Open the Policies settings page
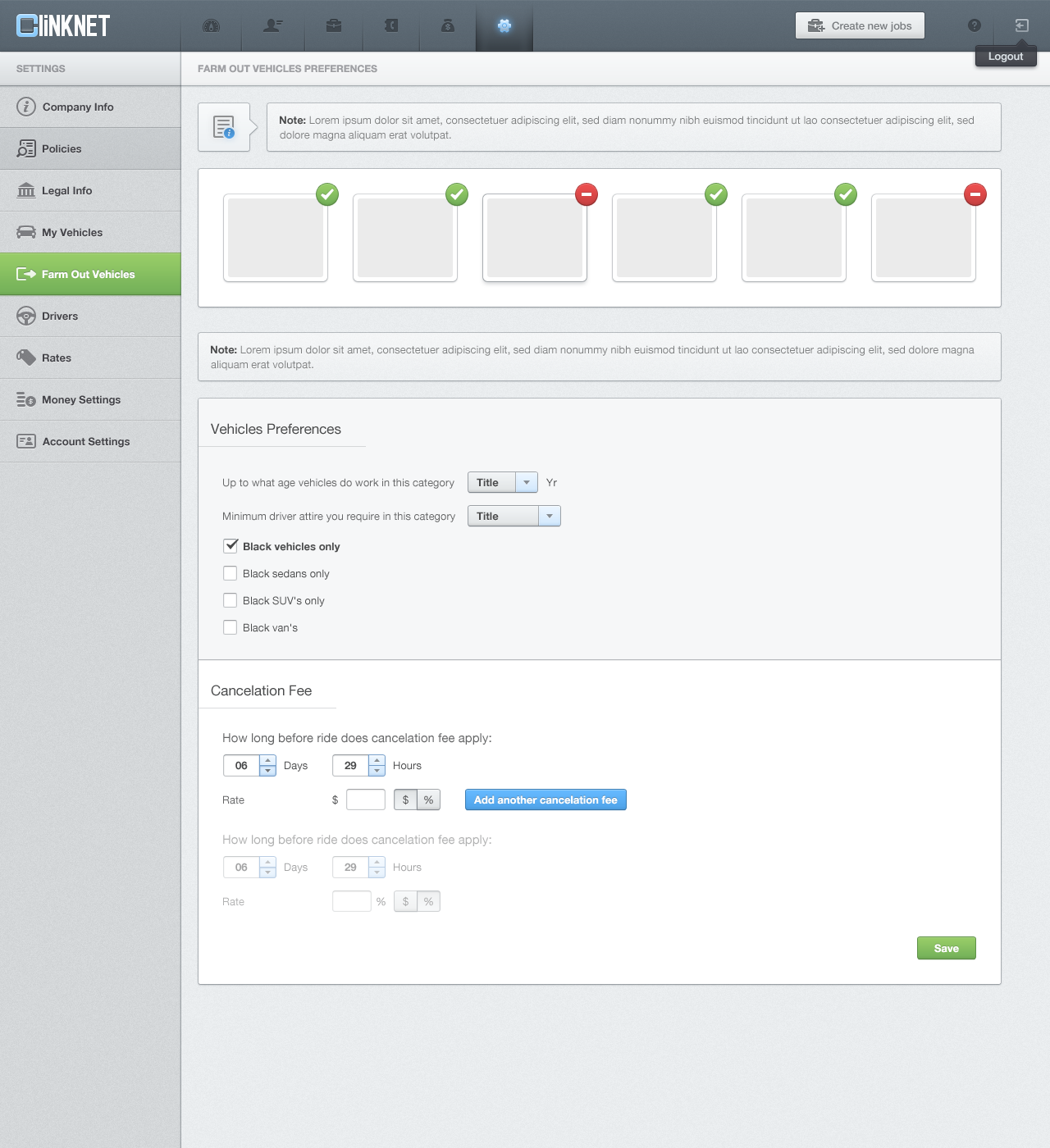This screenshot has width=1050, height=1148. (x=90, y=148)
